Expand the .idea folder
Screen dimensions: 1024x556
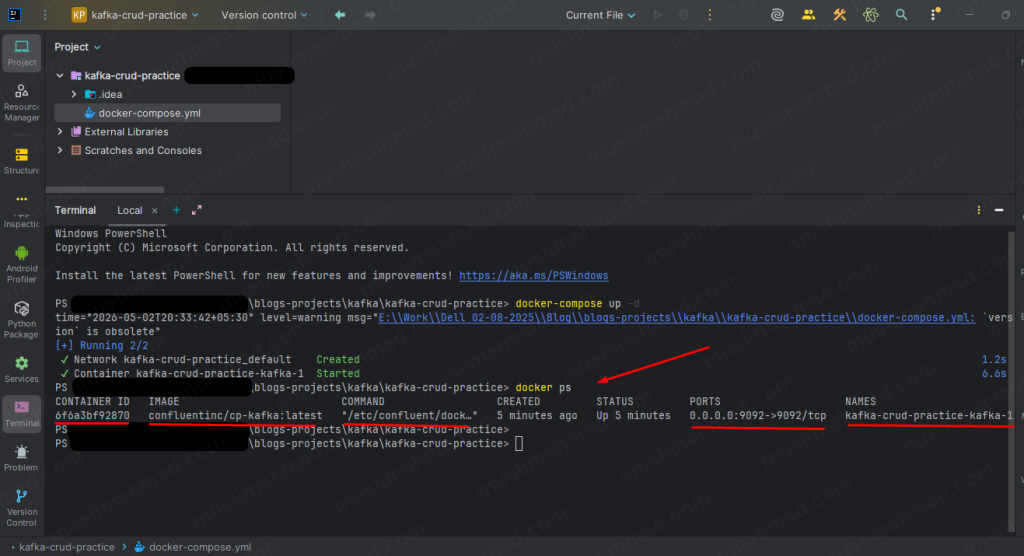[x=74, y=95]
